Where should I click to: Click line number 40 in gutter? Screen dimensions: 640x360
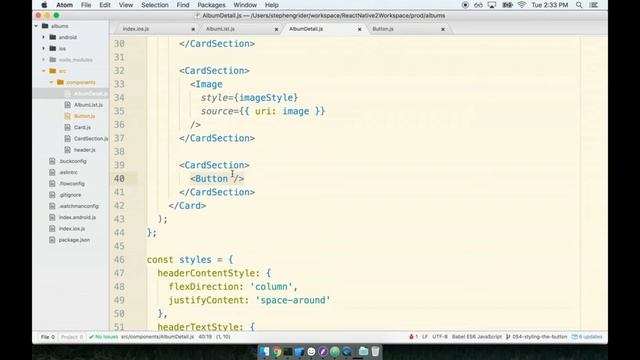[x=119, y=179]
